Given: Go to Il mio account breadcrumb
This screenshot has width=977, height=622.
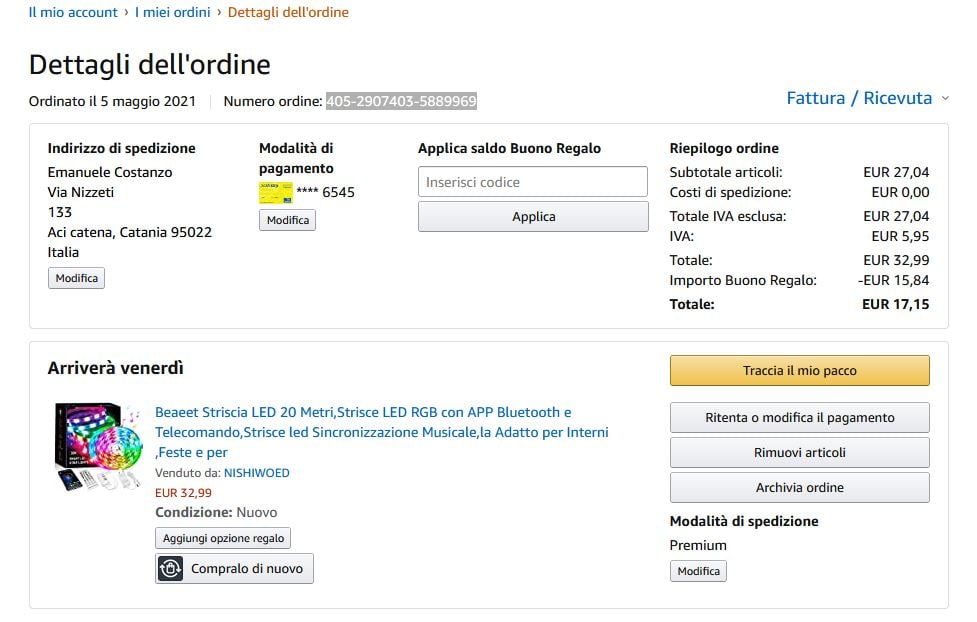Looking at the screenshot, I should (x=73, y=13).
